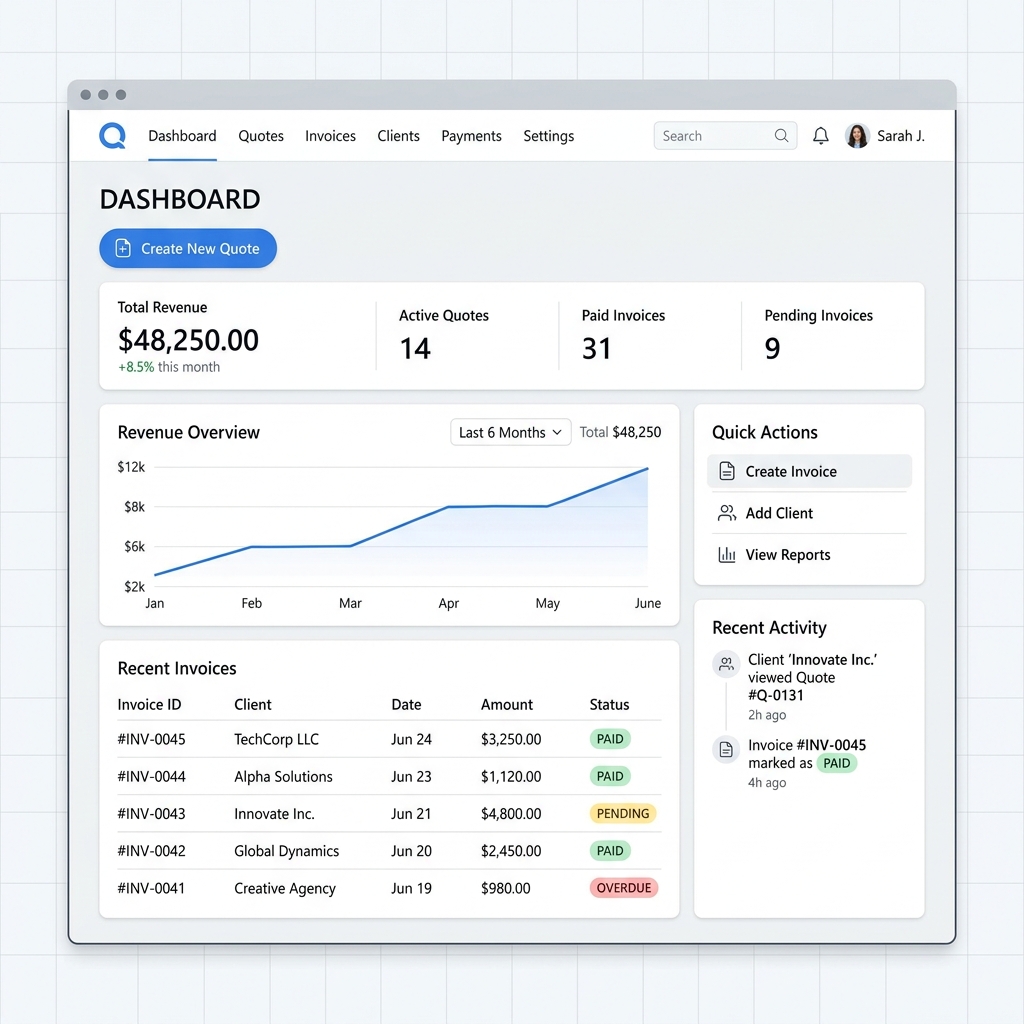Open the Settings tab

pos(548,136)
